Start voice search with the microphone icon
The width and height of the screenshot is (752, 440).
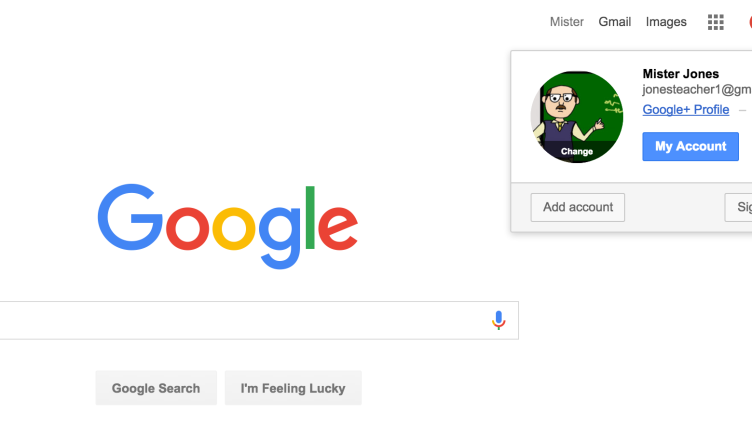[x=498, y=320]
